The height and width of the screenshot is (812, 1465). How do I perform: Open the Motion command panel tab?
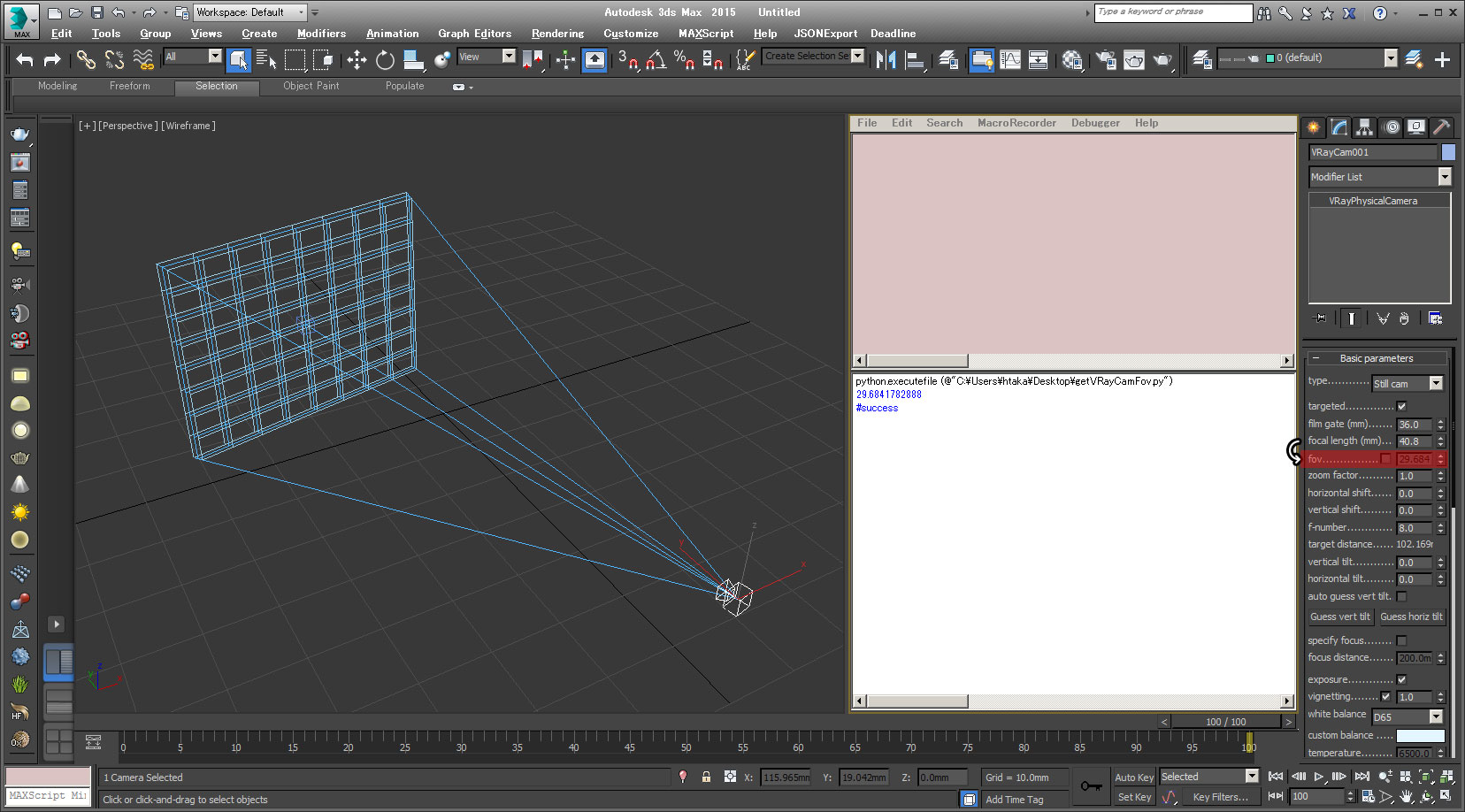[x=1391, y=127]
